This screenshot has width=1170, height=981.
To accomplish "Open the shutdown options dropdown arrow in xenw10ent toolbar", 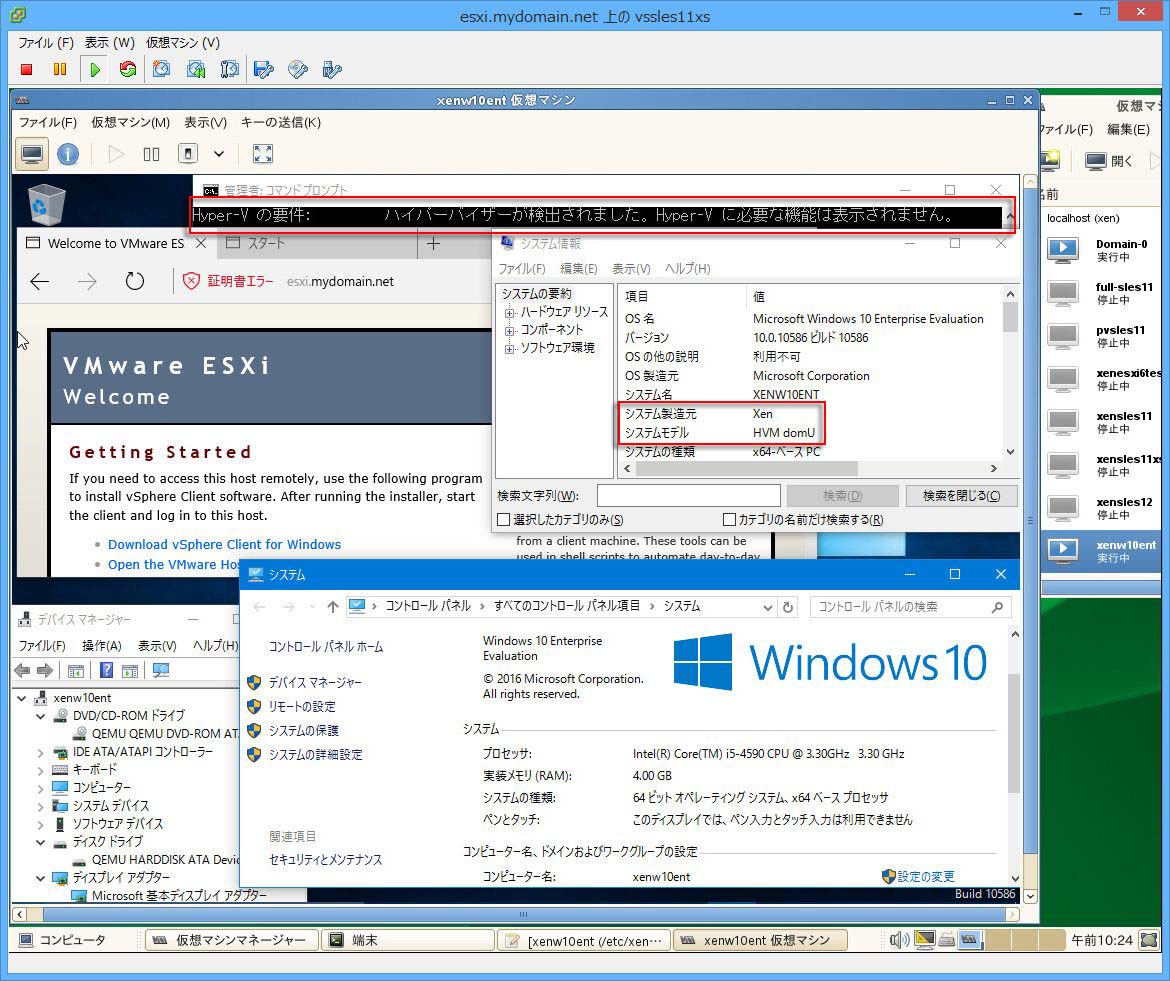I will (x=219, y=154).
